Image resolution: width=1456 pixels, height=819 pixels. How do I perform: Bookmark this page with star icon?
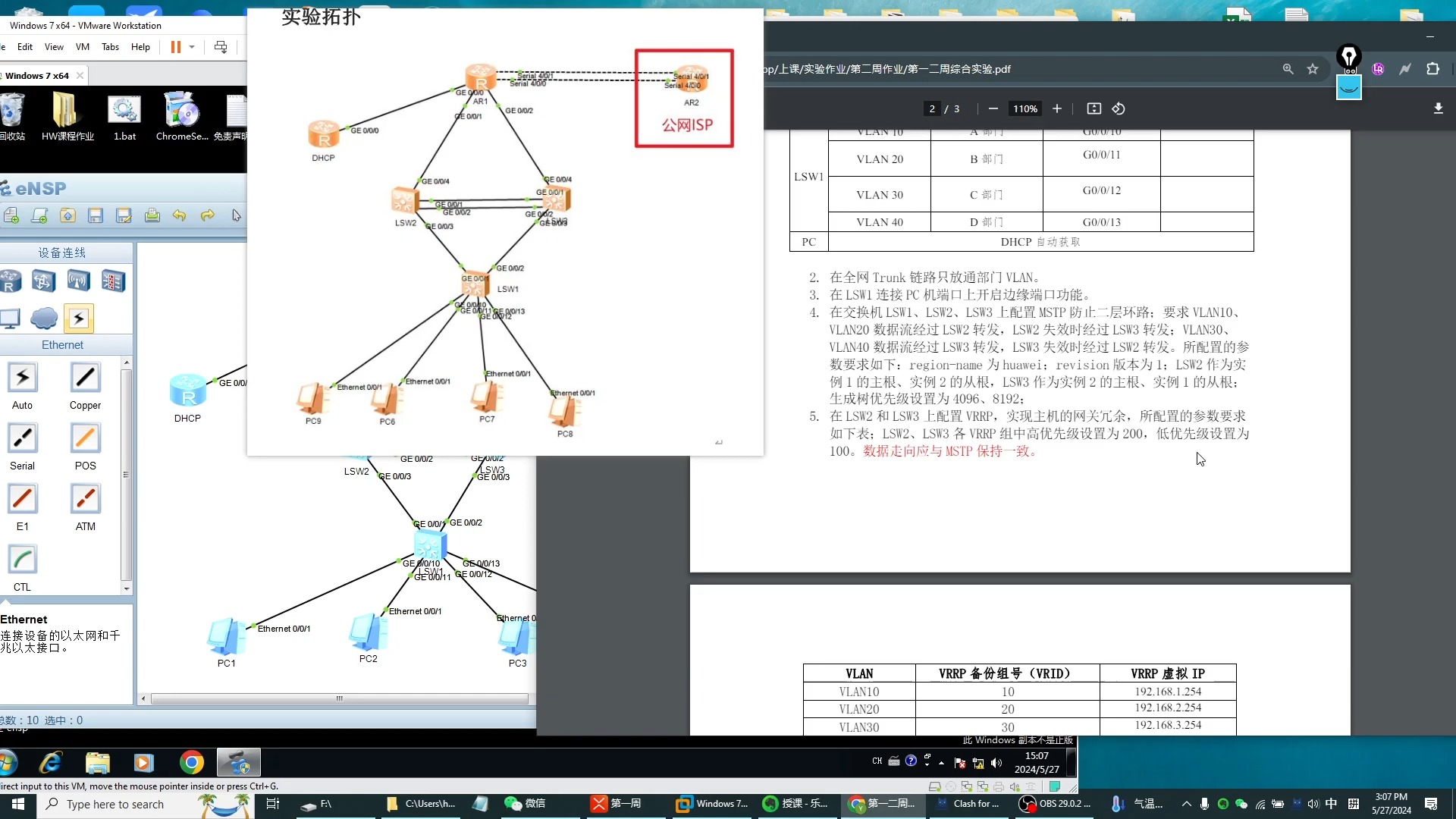pos(1313,69)
